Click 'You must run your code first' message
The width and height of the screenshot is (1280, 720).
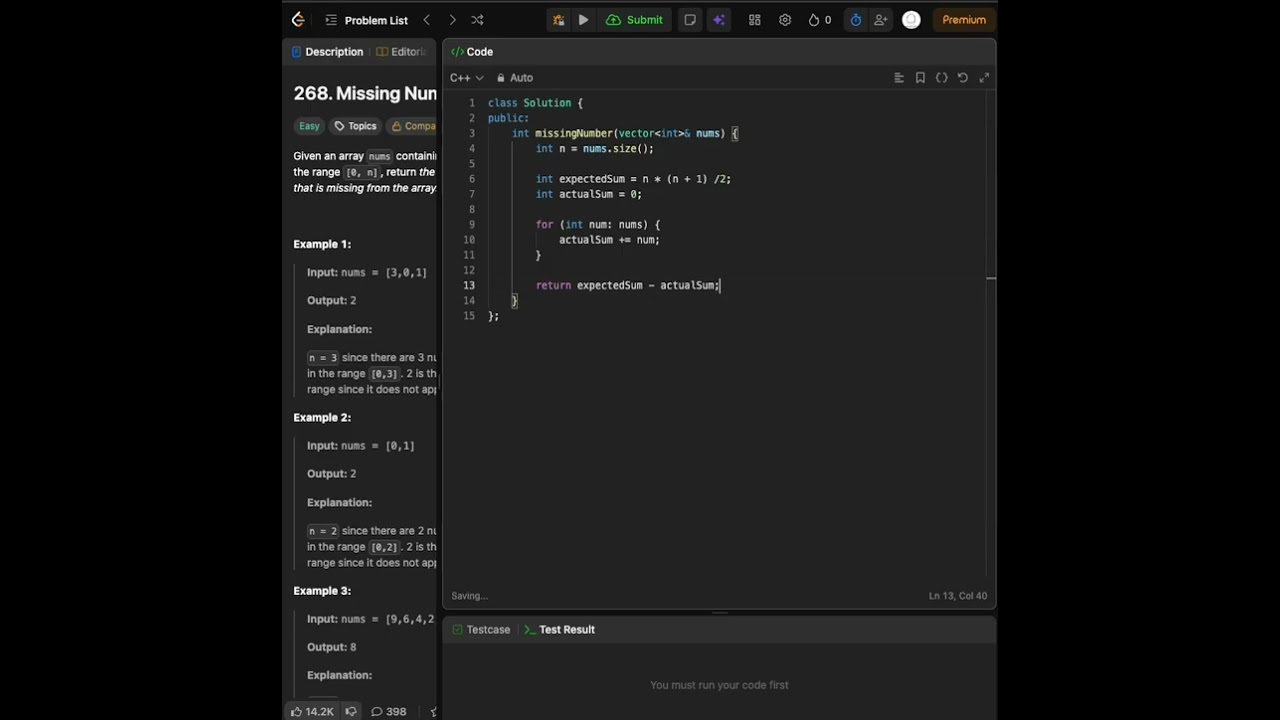coord(719,685)
